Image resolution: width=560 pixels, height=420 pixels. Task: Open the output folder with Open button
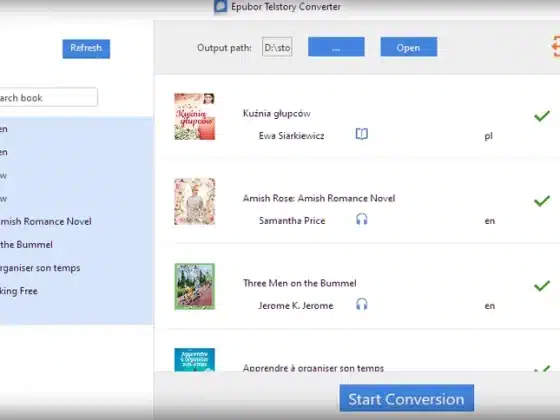tap(409, 47)
